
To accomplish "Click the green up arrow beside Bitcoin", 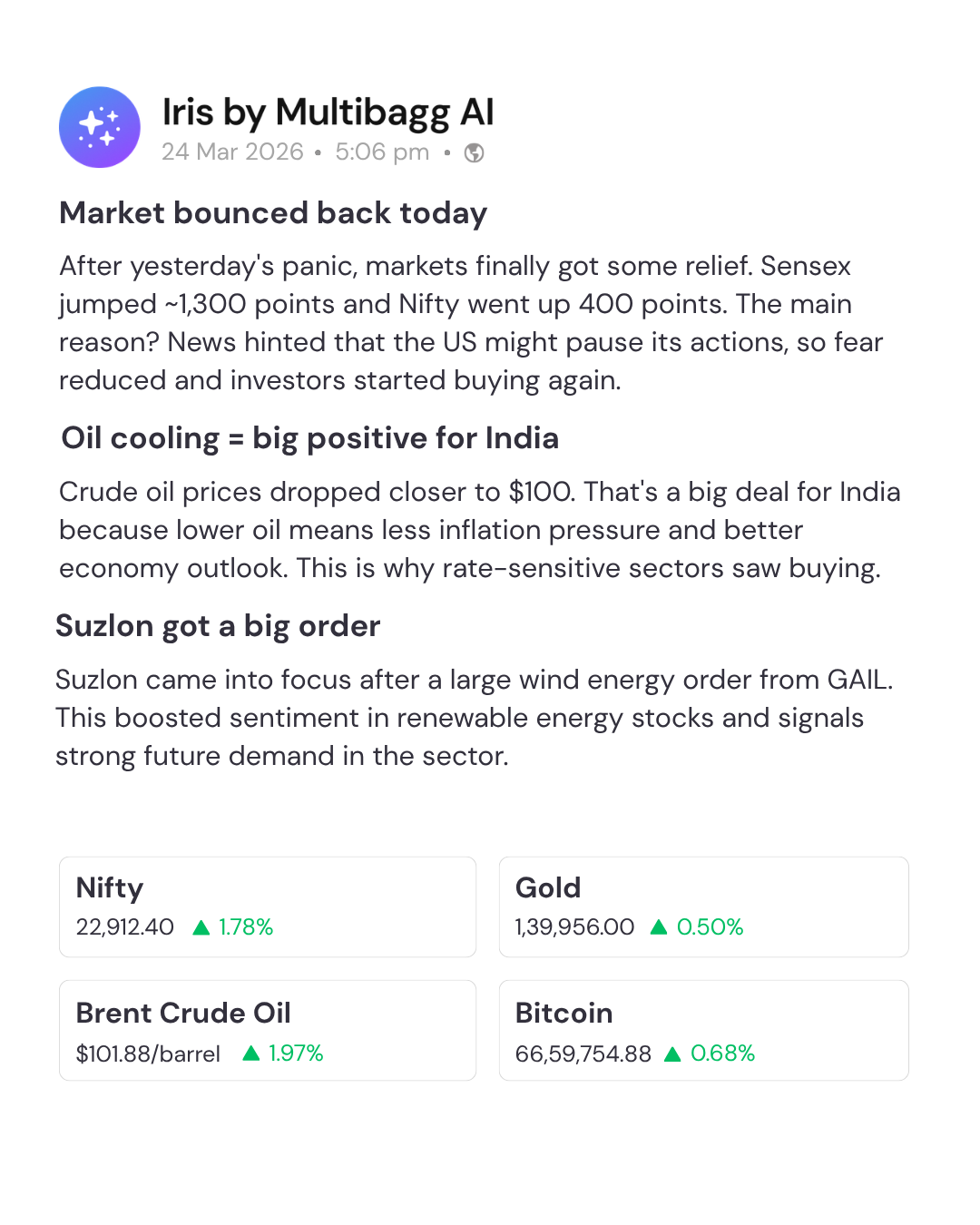I will [x=672, y=1054].
